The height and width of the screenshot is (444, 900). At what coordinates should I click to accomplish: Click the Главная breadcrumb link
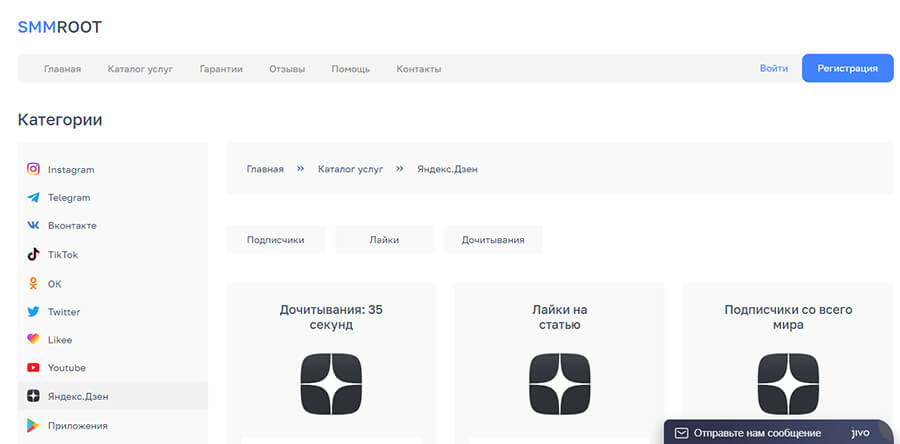265,169
